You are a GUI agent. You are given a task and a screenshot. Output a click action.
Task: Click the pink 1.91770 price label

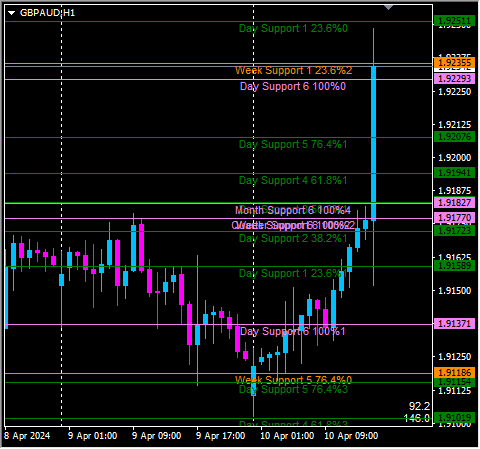[454, 218]
